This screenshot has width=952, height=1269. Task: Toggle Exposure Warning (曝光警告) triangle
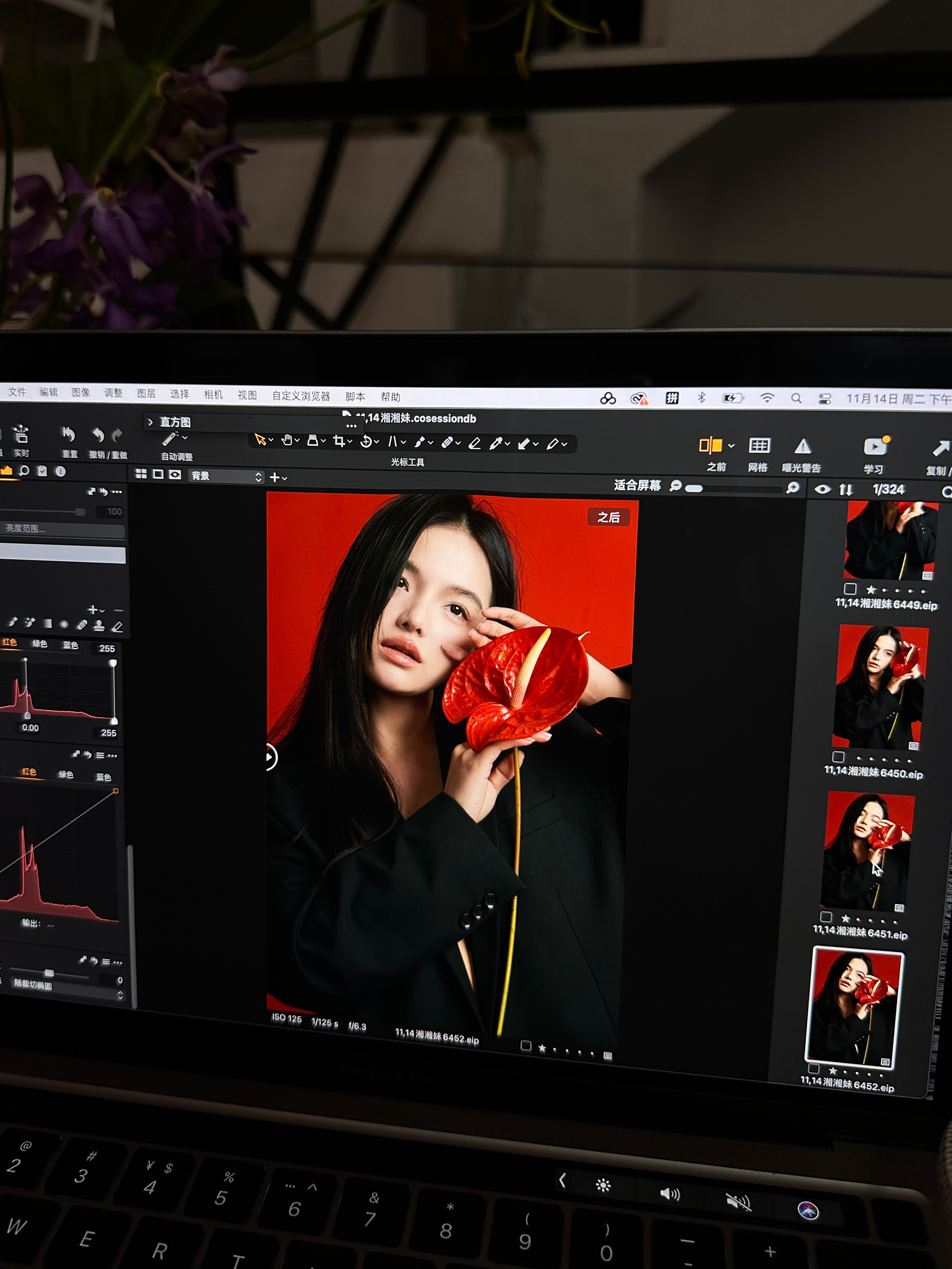(x=802, y=446)
